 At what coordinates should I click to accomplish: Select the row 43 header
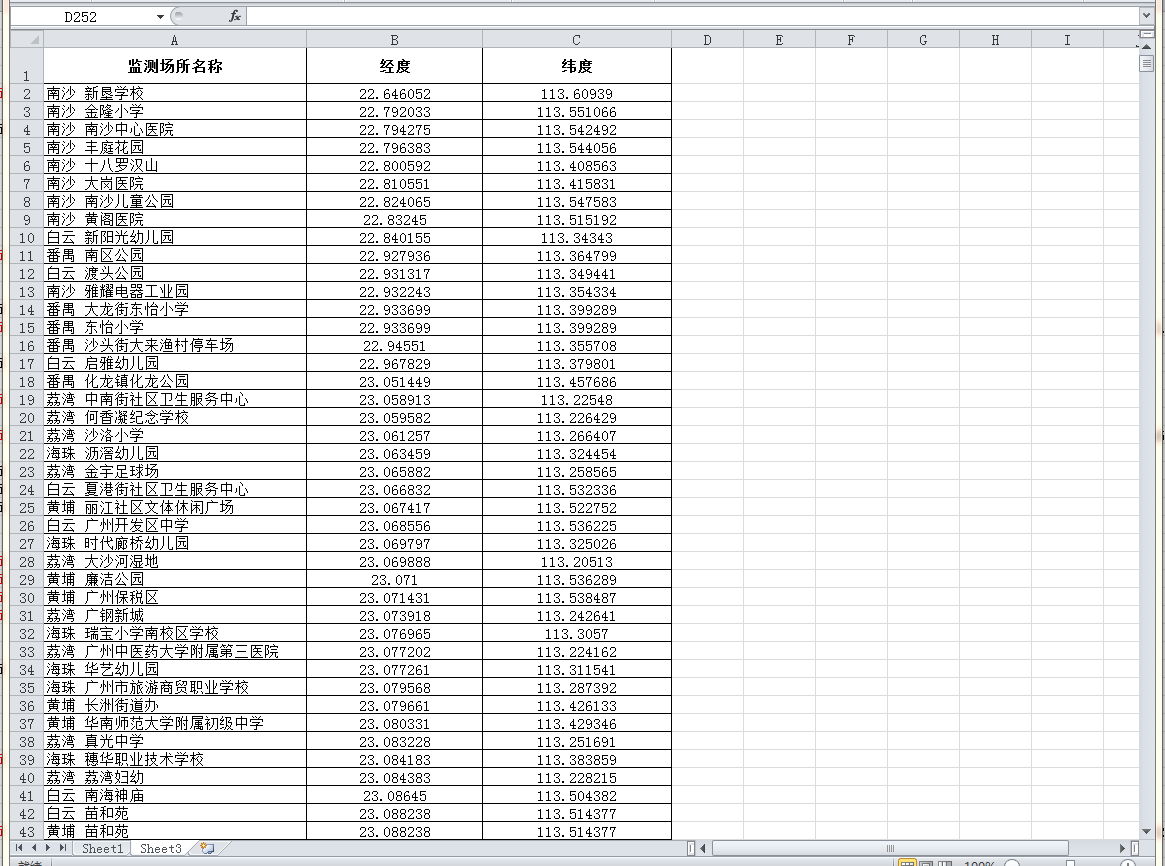click(x=27, y=831)
